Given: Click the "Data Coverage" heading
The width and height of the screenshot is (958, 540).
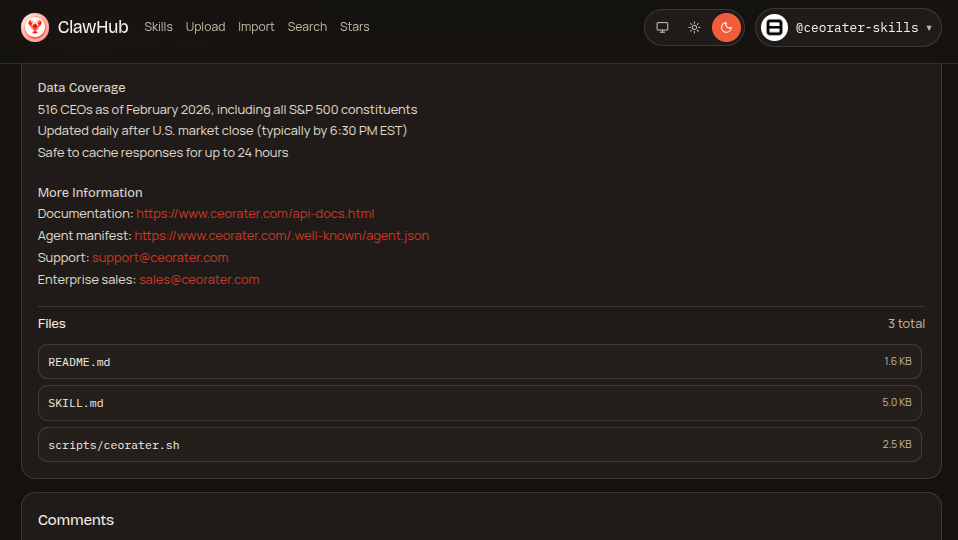Looking at the screenshot, I should (x=81, y=87).
